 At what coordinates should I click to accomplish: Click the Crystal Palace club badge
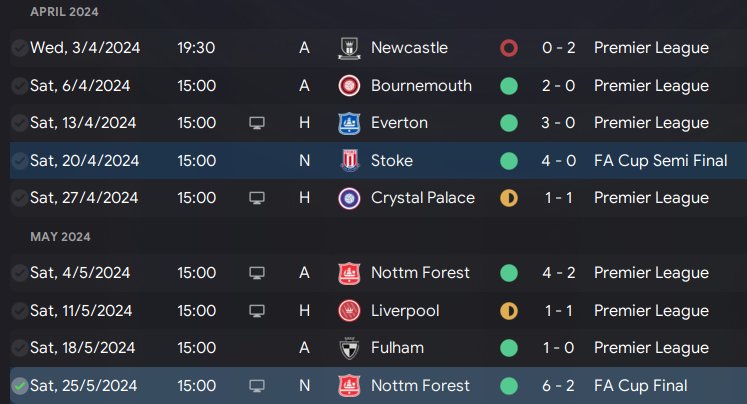pos(349,198)
